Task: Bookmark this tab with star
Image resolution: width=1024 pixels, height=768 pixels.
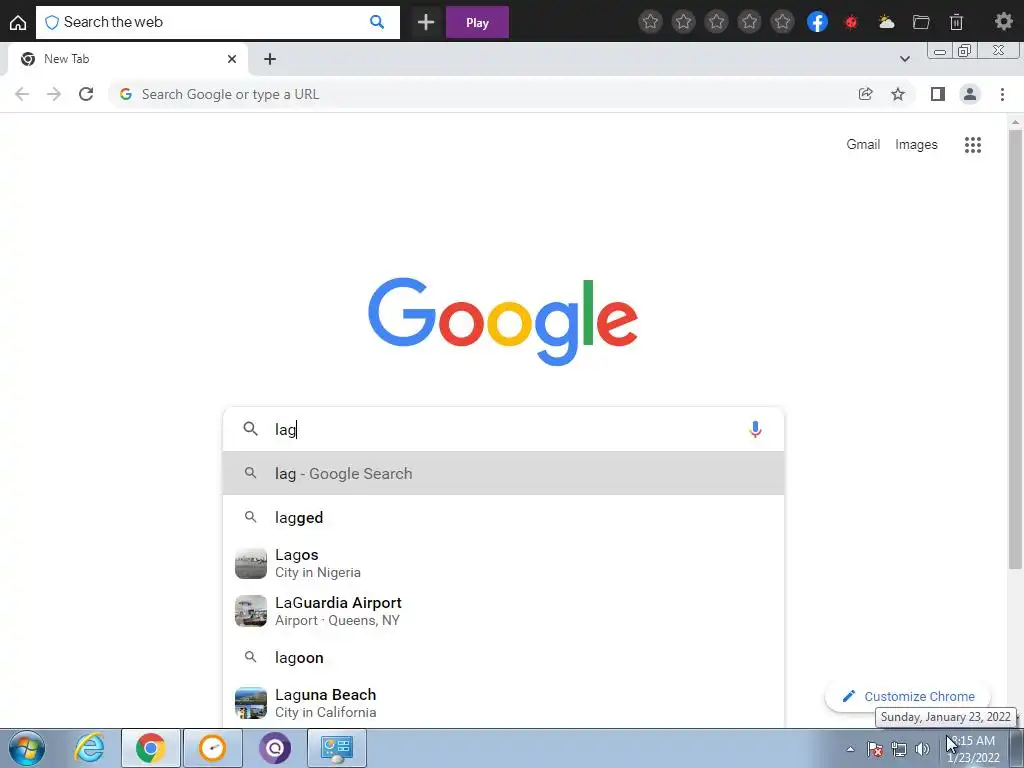Action: coord(898,94)
